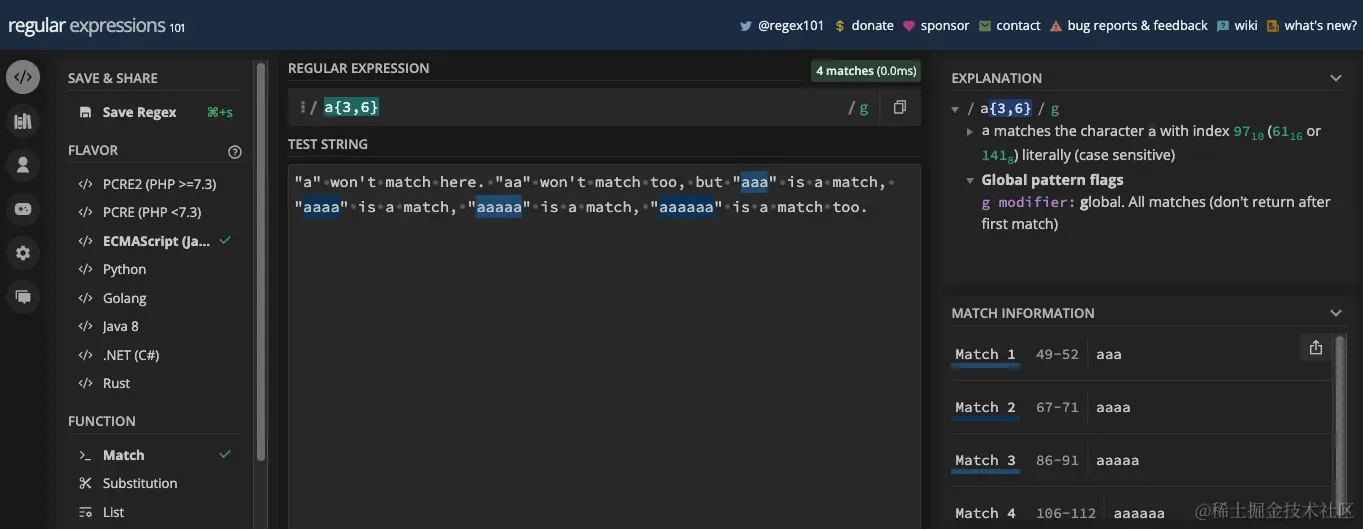Open the donate link
This screenshot has width=1363, height=529.
(872, 26)
